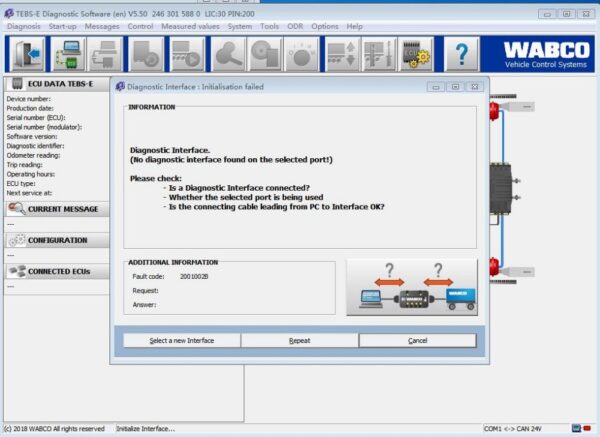This screenshot has height=437, width=600.
Task: Click the connection diagram image in dialog
Action: (412, 287)
